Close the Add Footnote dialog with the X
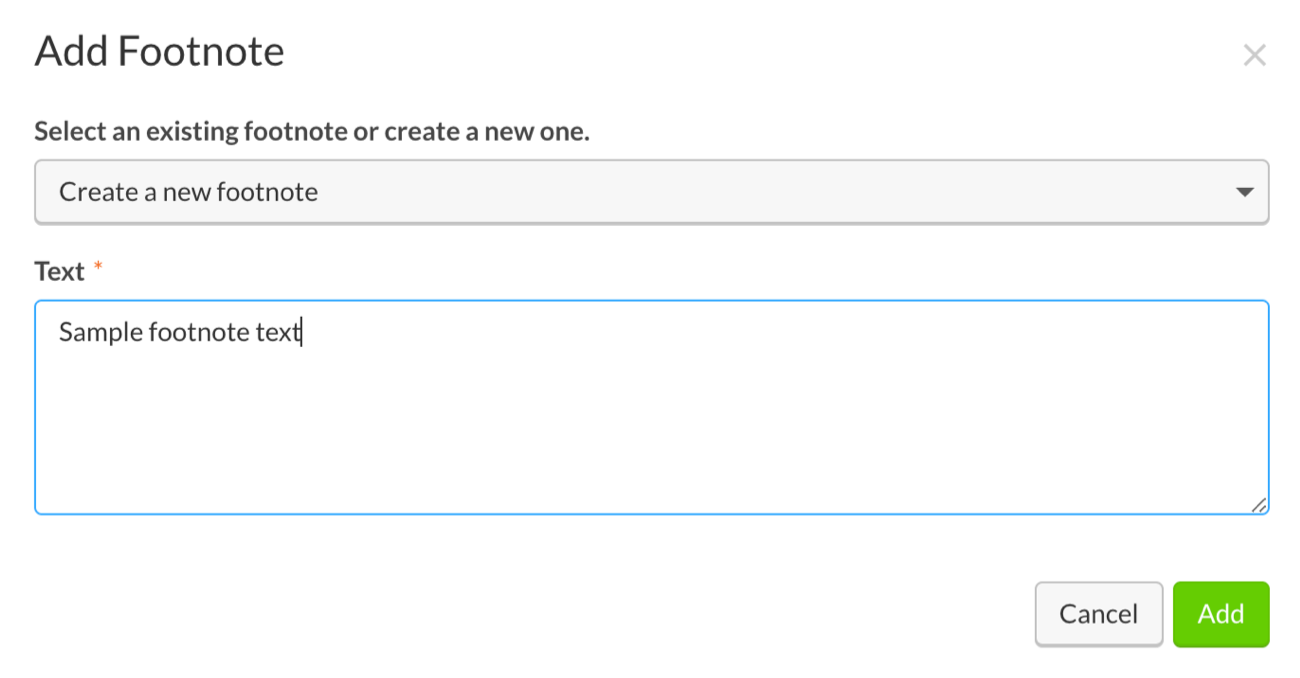The width and height of the screenshot is (1300, 678). pos(1254,55)
